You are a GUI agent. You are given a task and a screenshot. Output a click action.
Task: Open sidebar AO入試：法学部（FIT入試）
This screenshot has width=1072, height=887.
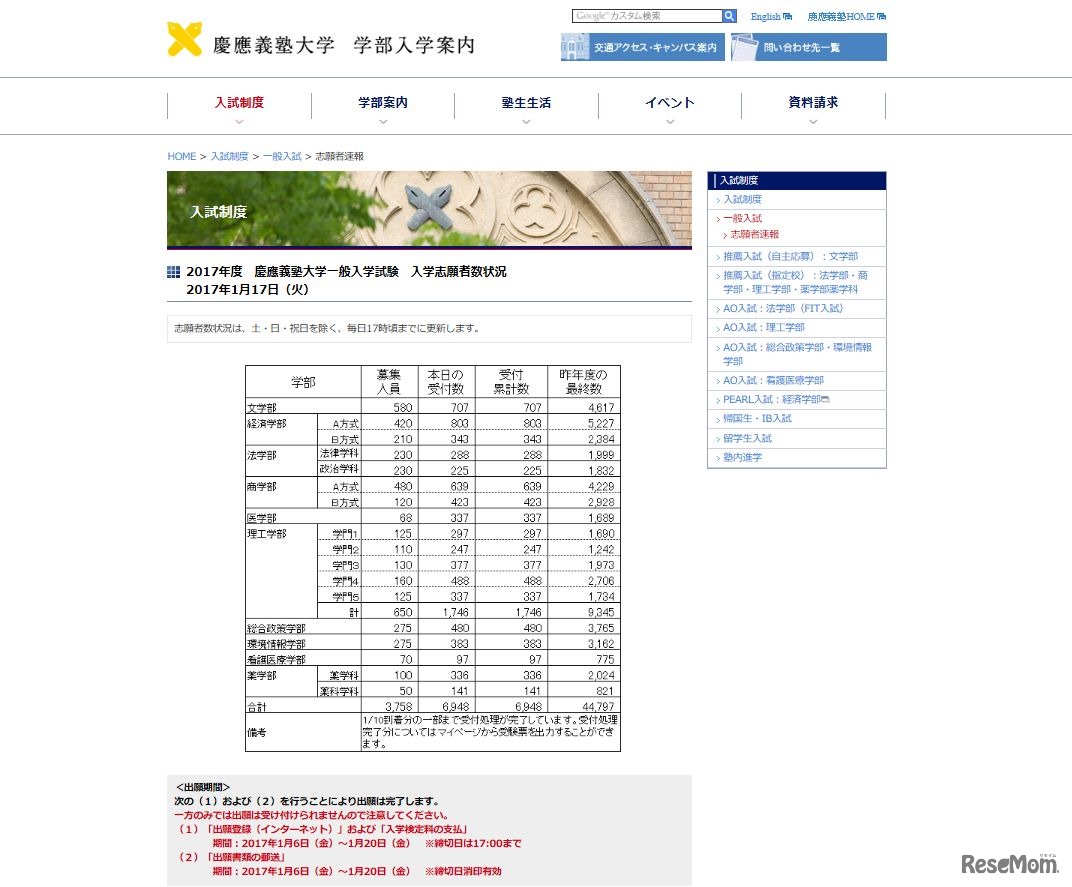pyautogui.click(x=783, y=308)
